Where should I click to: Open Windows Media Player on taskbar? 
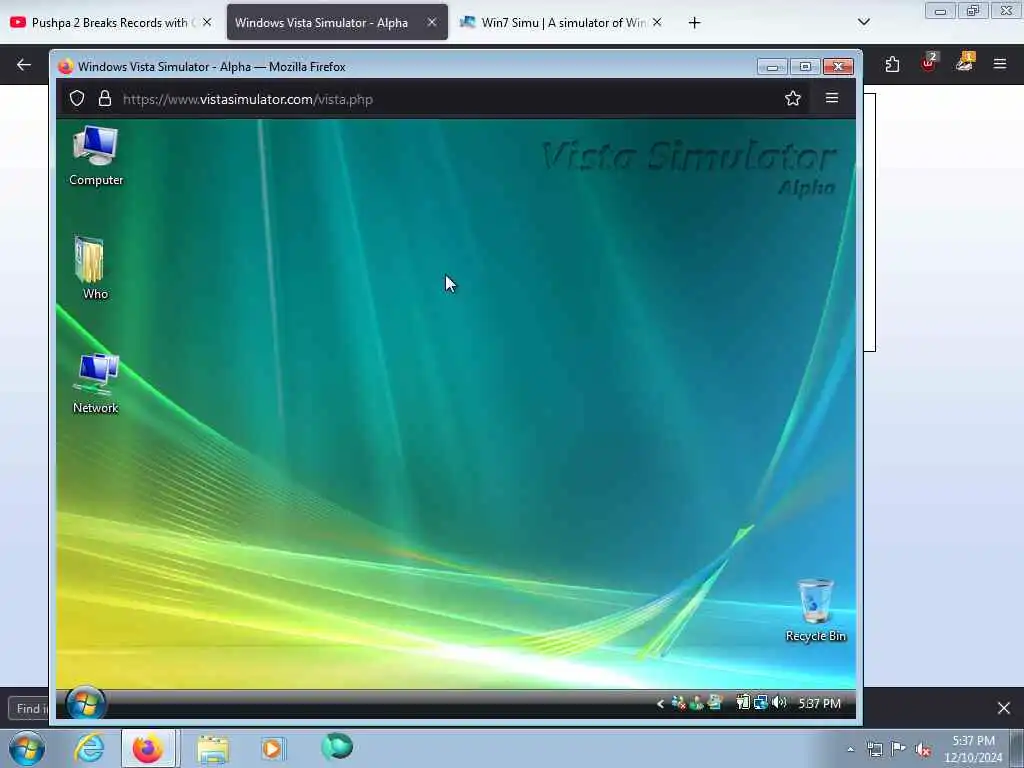(272, 748)
